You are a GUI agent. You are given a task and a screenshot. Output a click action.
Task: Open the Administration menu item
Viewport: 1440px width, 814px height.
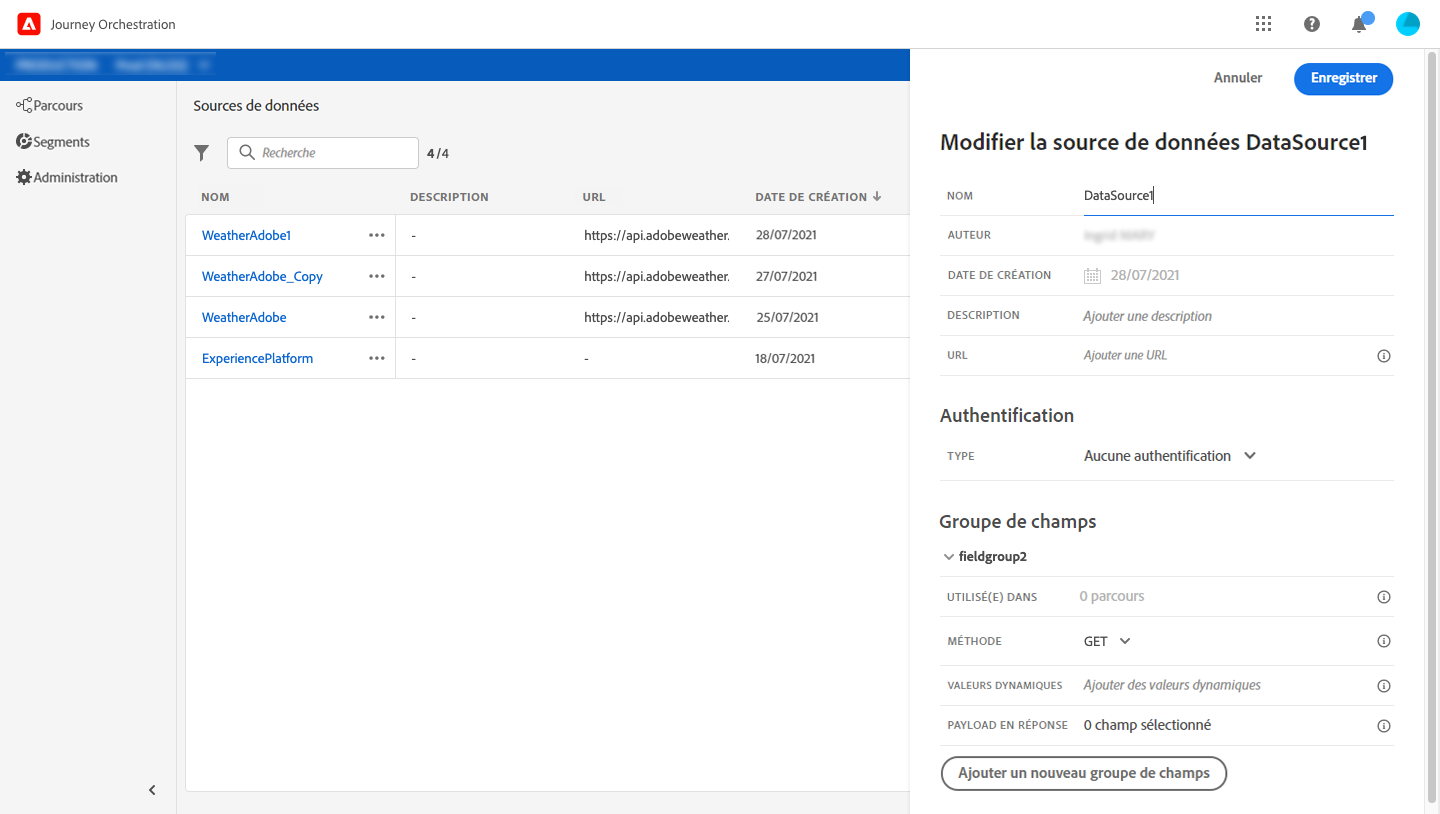pos(74,178)
